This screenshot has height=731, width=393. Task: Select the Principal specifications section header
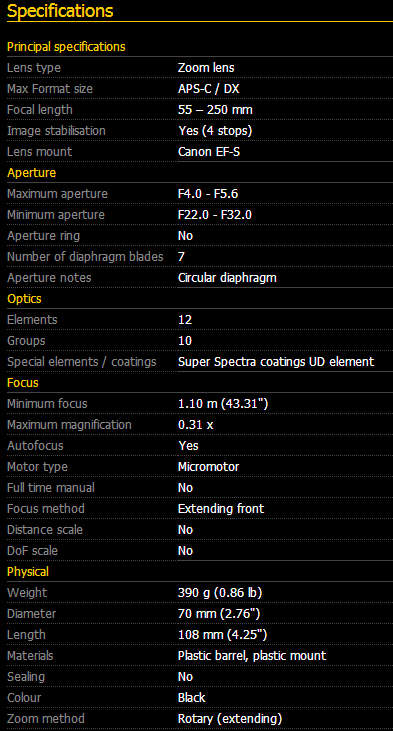coord(66,47)
